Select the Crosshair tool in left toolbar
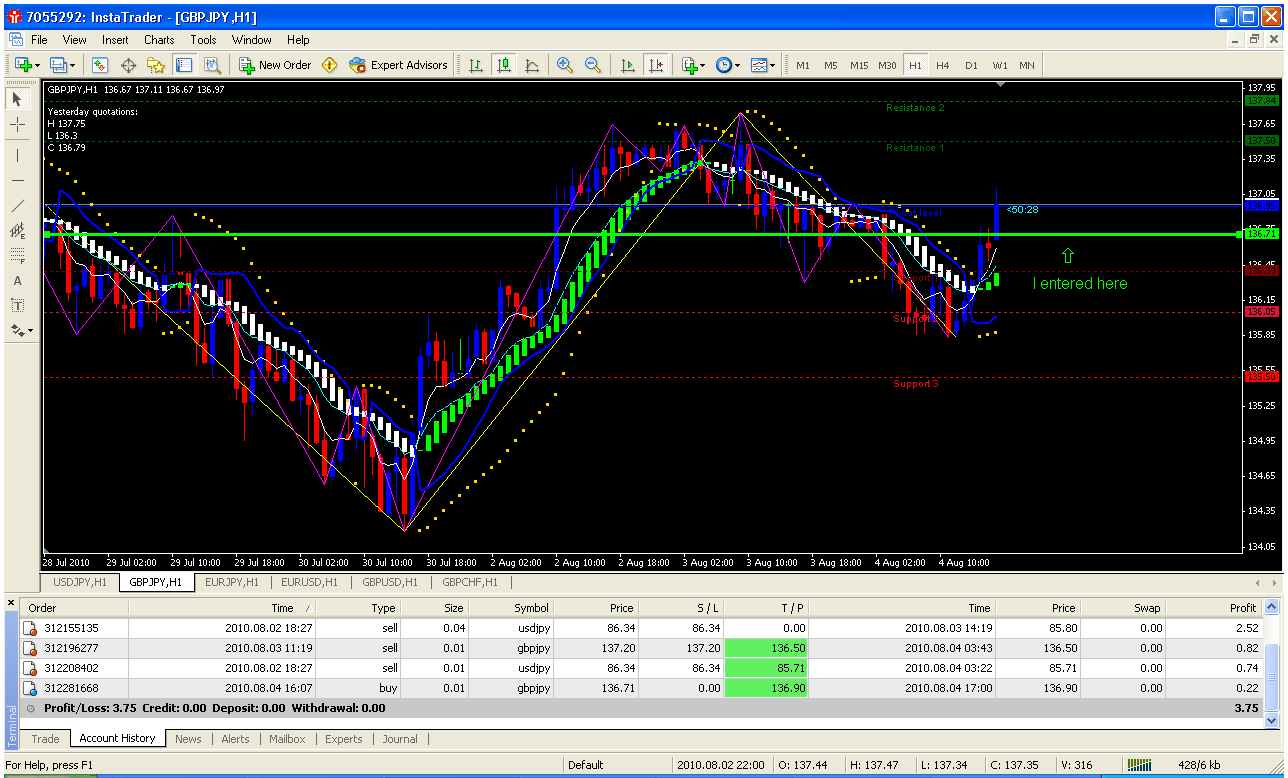Viewport: 1288px width, 778px height. (17, 125)
